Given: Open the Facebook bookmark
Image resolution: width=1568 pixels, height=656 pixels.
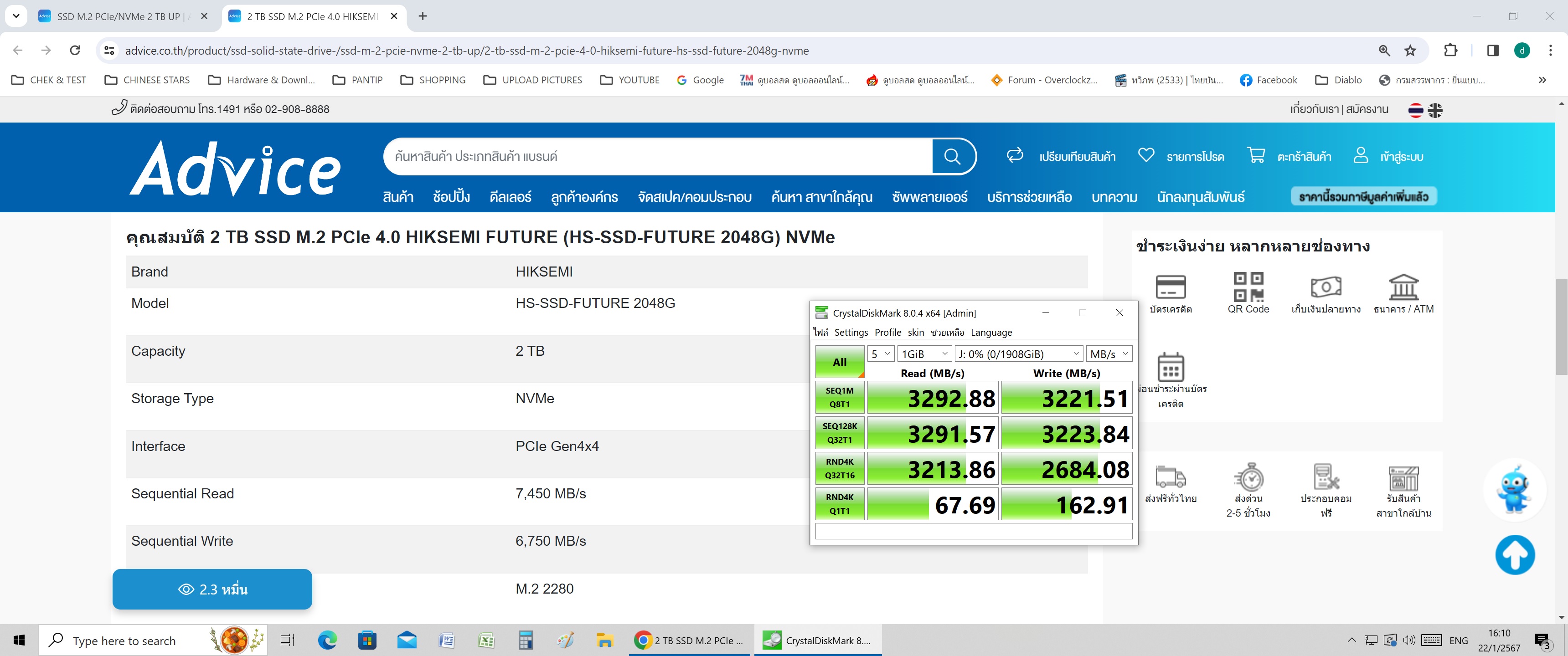Looking at the screenshot, I should (1269, 80).
